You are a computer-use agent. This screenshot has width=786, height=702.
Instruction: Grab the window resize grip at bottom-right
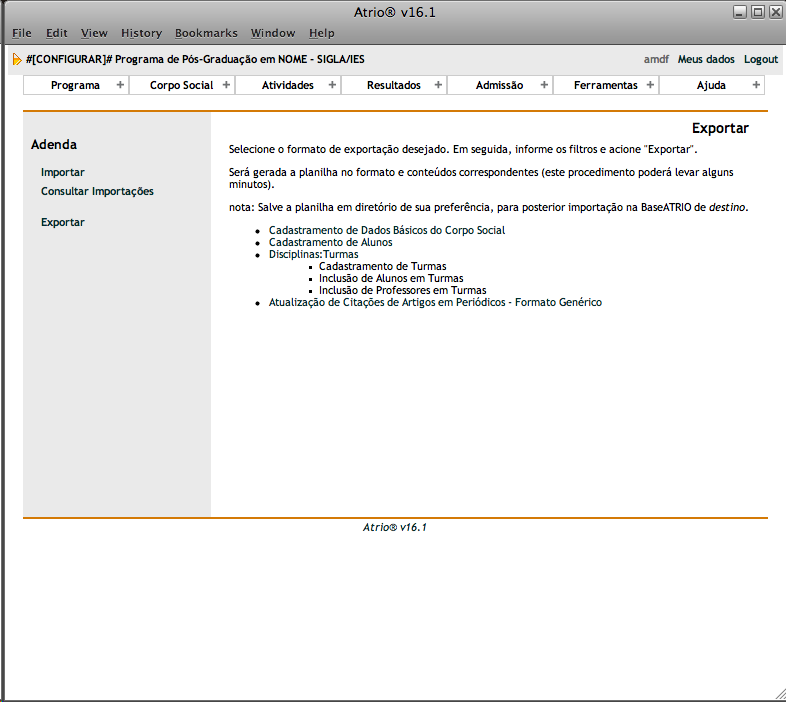779,694
